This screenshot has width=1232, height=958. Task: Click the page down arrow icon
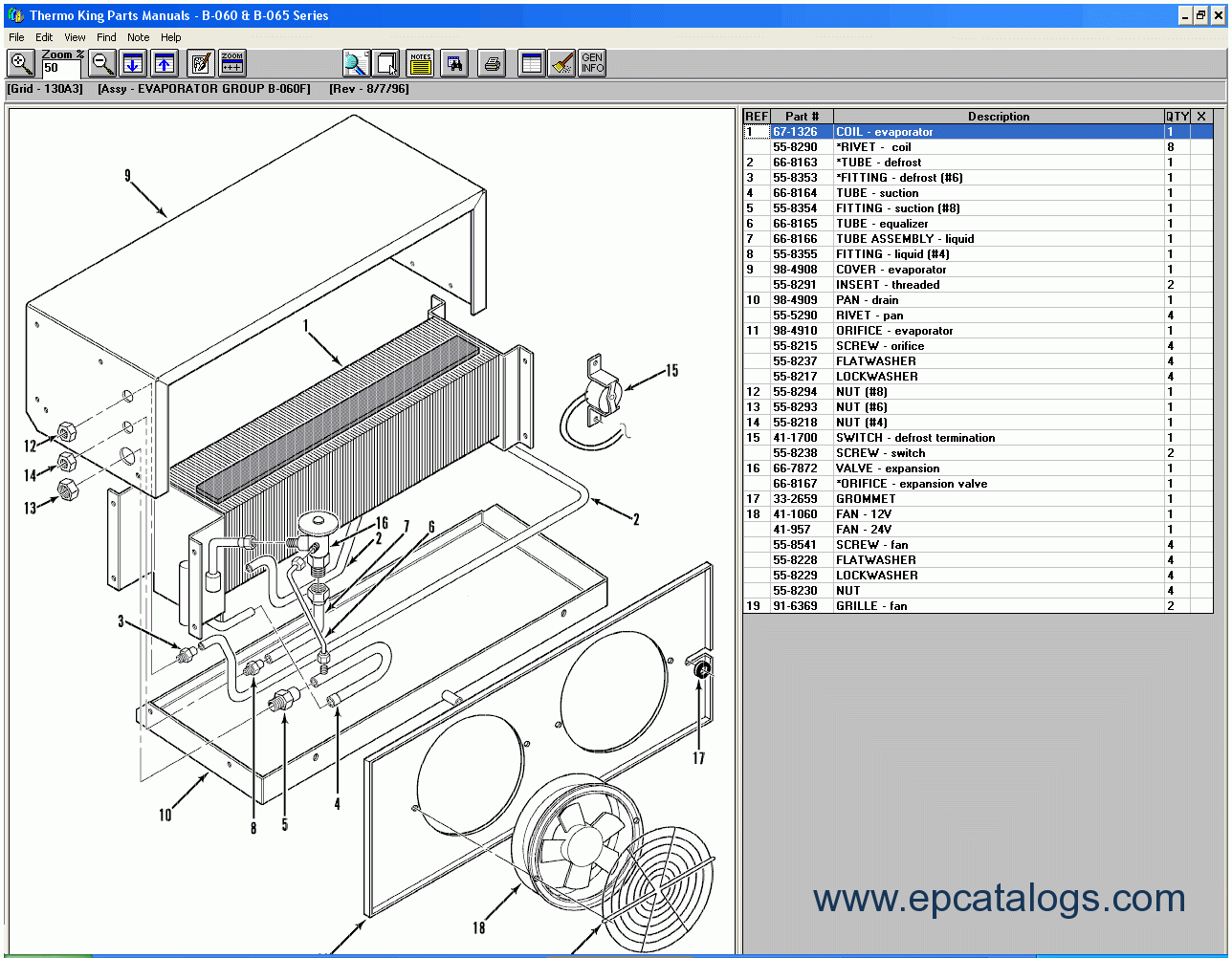click(133, 64)
